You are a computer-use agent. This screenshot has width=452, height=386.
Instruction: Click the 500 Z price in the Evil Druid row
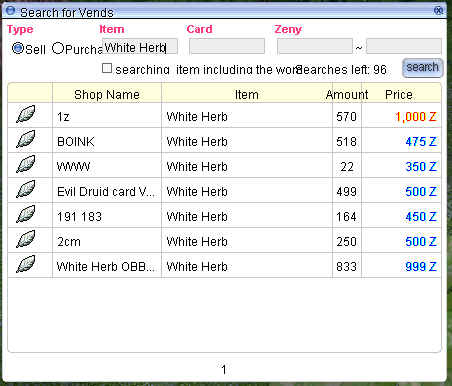pyautogui.click(x=421, y=192)
